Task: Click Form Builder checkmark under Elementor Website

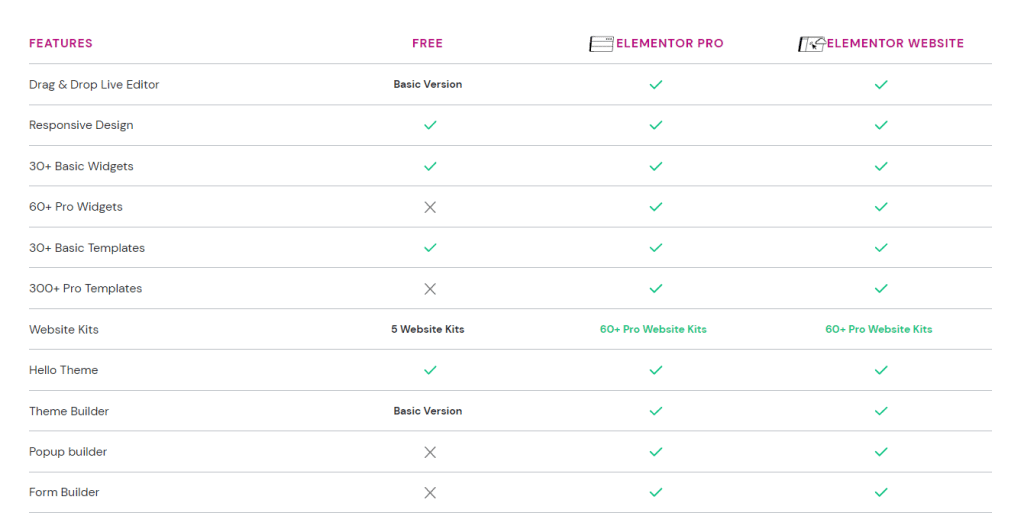Action: click(x=881, y=492)
